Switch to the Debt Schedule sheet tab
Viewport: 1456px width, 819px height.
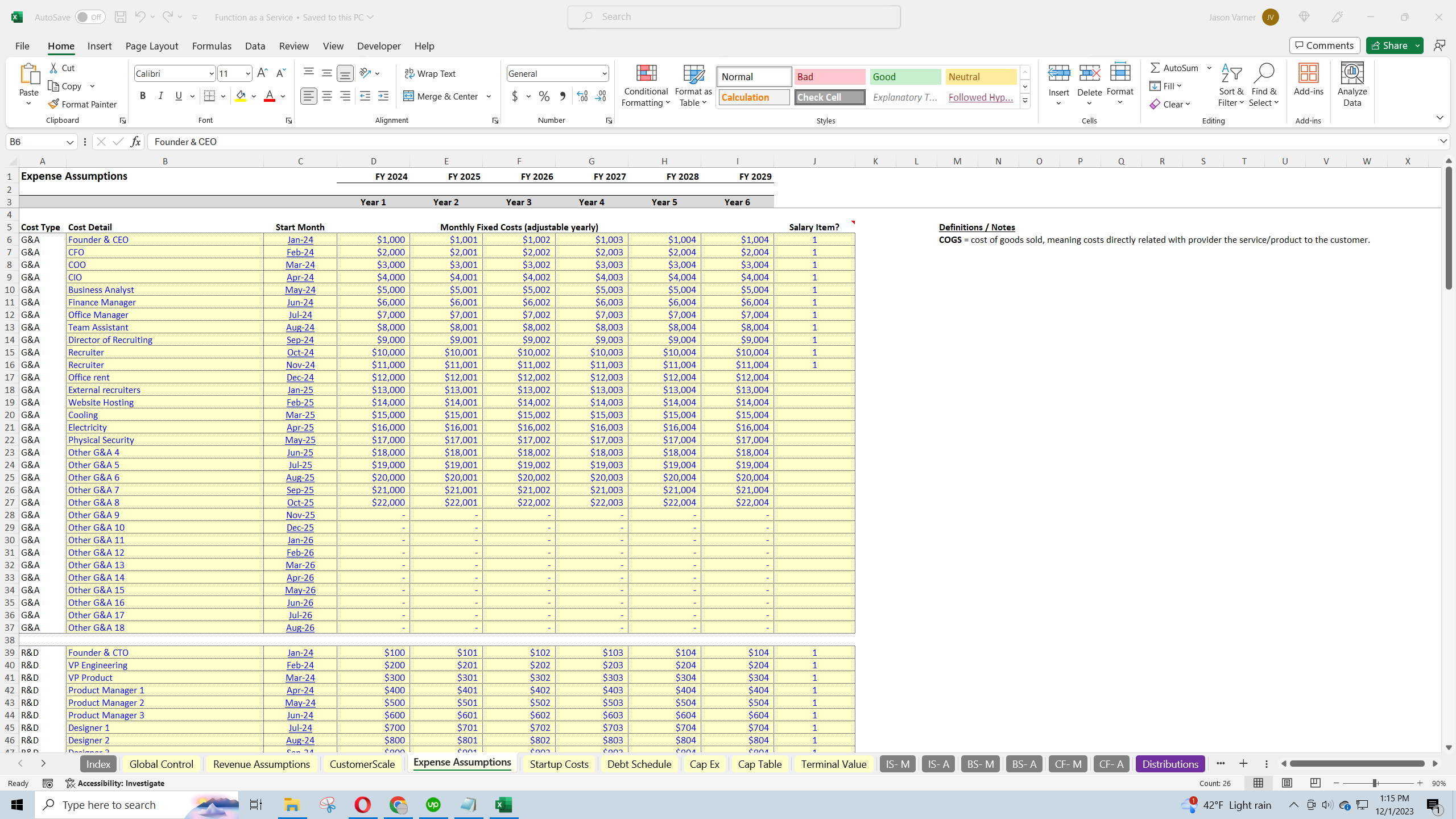(x=639, y=764)
